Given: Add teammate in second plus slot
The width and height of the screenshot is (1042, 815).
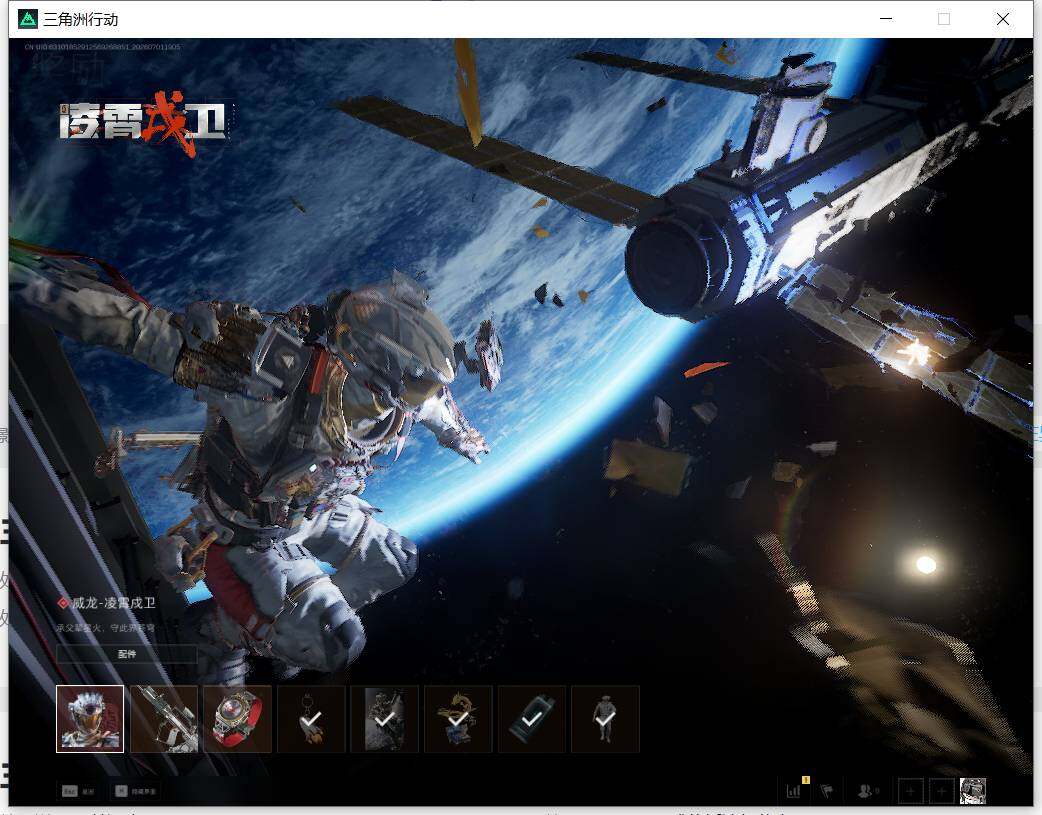Looking at the screenshot, I should pos(941,791).
